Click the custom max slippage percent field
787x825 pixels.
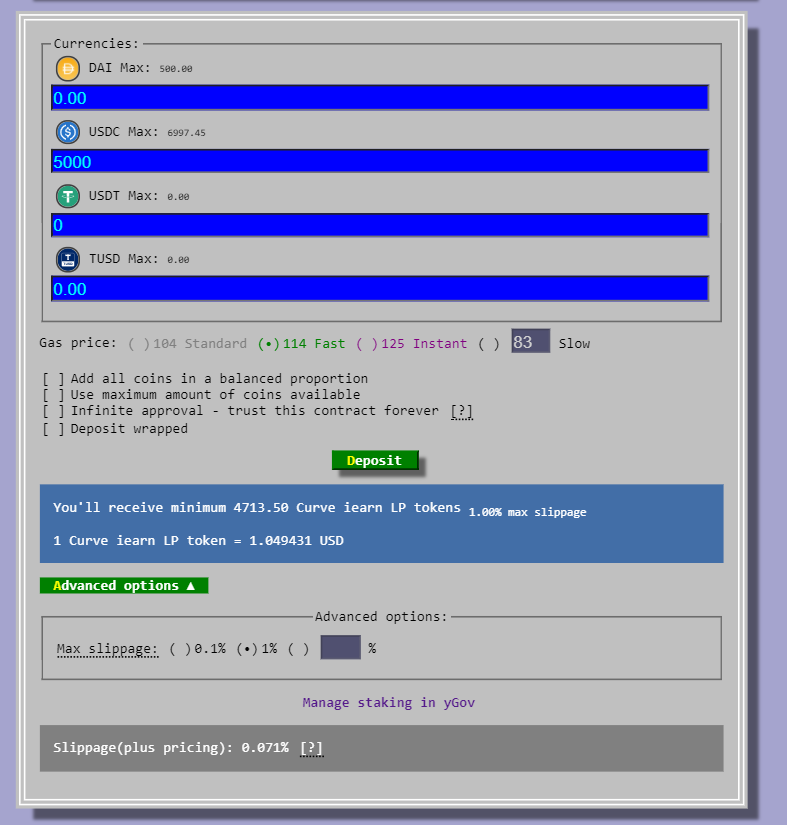point(340,648)
